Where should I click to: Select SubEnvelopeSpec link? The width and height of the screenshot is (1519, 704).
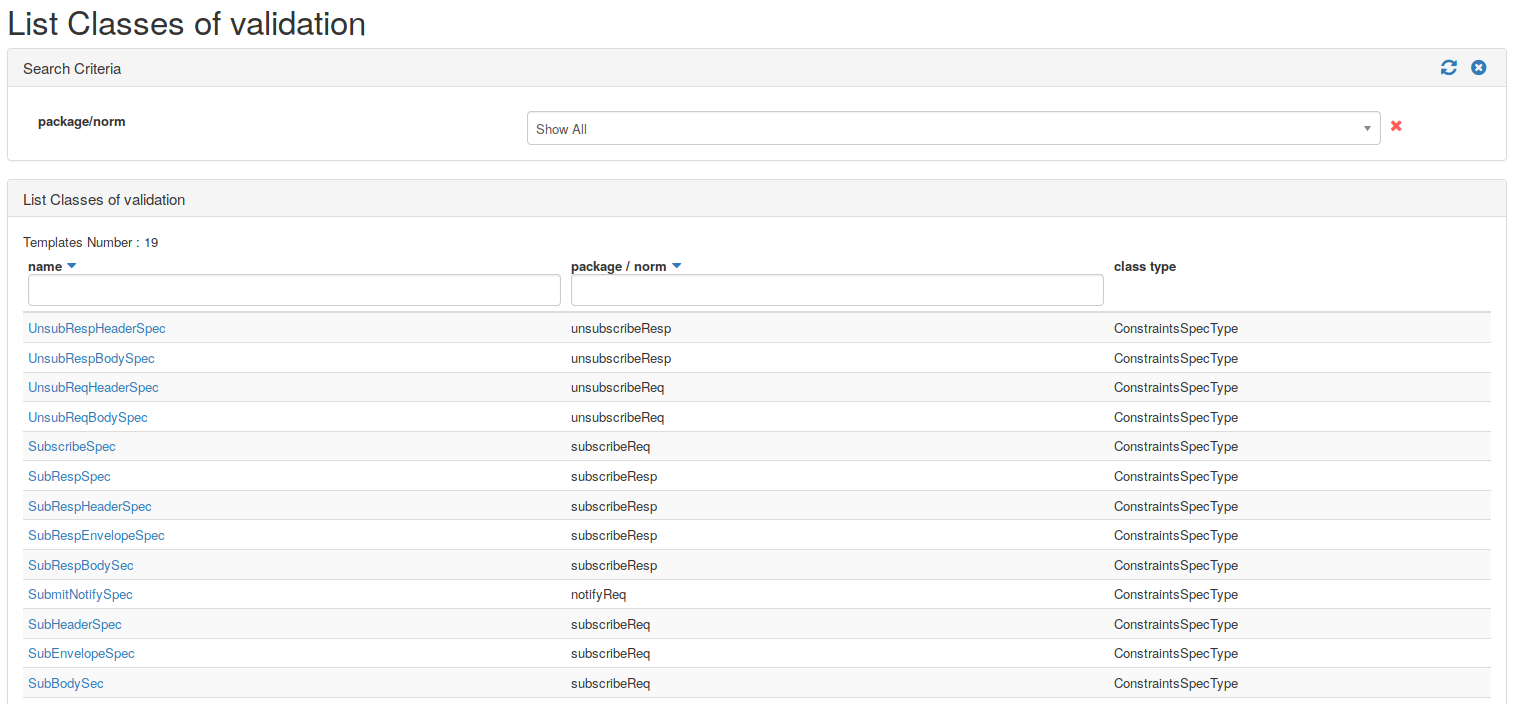click(81, 653)
